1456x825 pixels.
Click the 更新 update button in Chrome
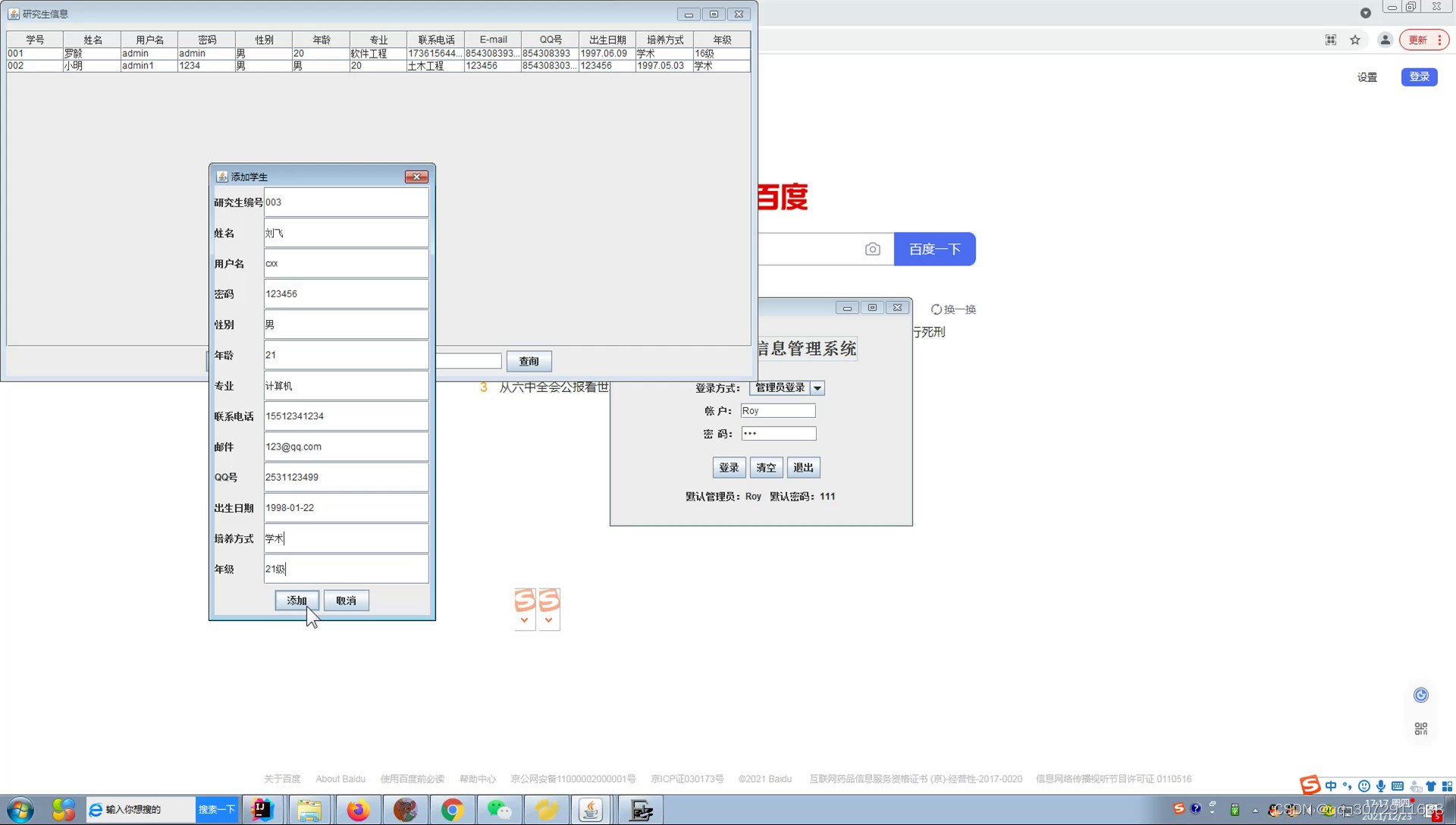pyautogui.click(x=1418, y=40)
